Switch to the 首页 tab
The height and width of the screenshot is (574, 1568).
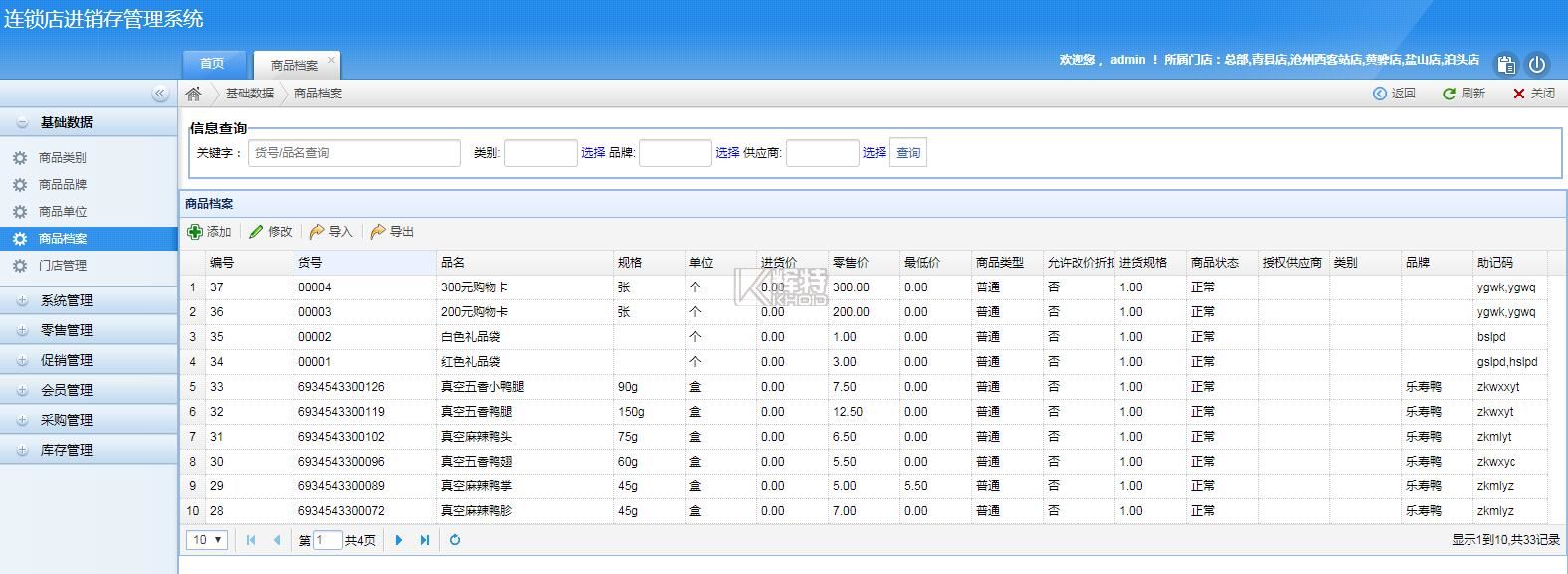pyautogui.click(x=212, y=64)
